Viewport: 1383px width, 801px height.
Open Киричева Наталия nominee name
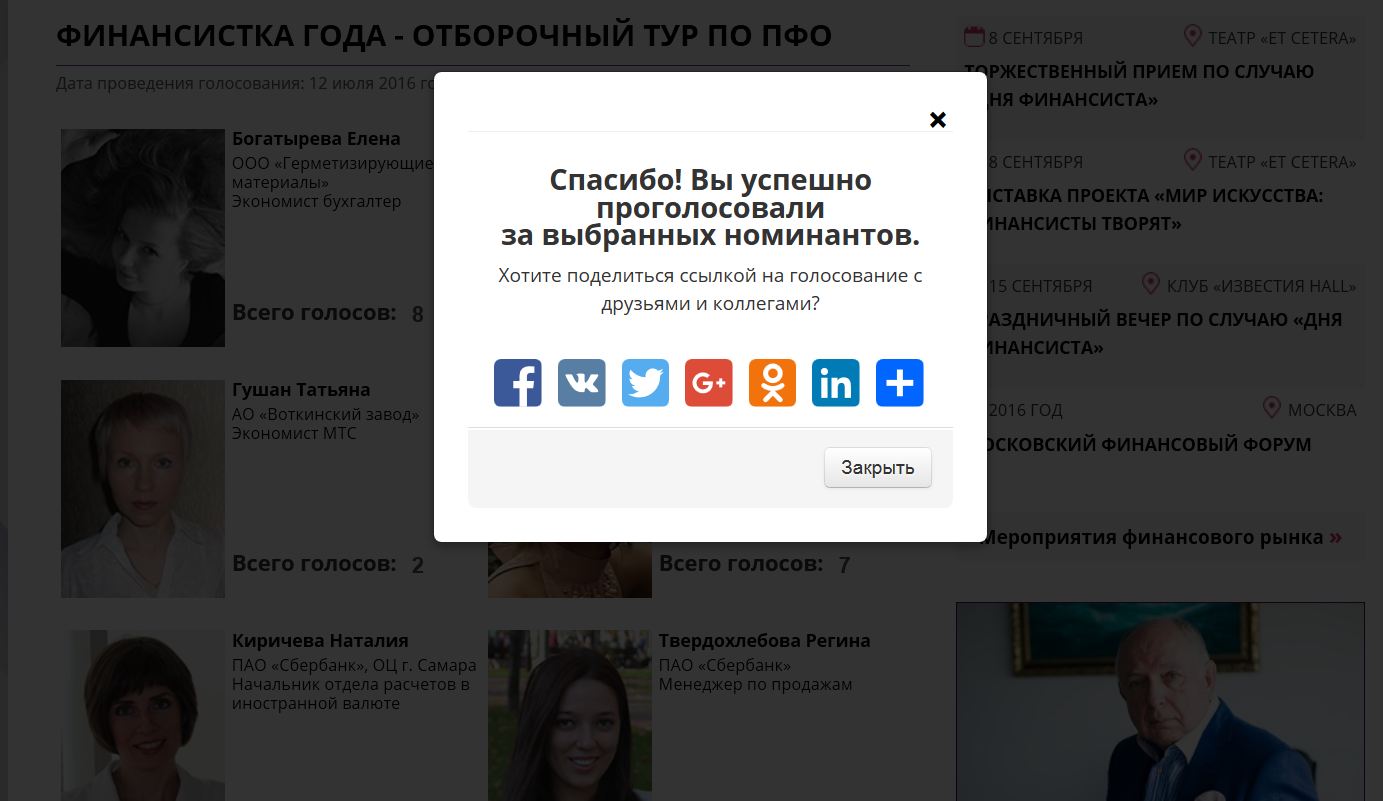[x=320, y=641]
